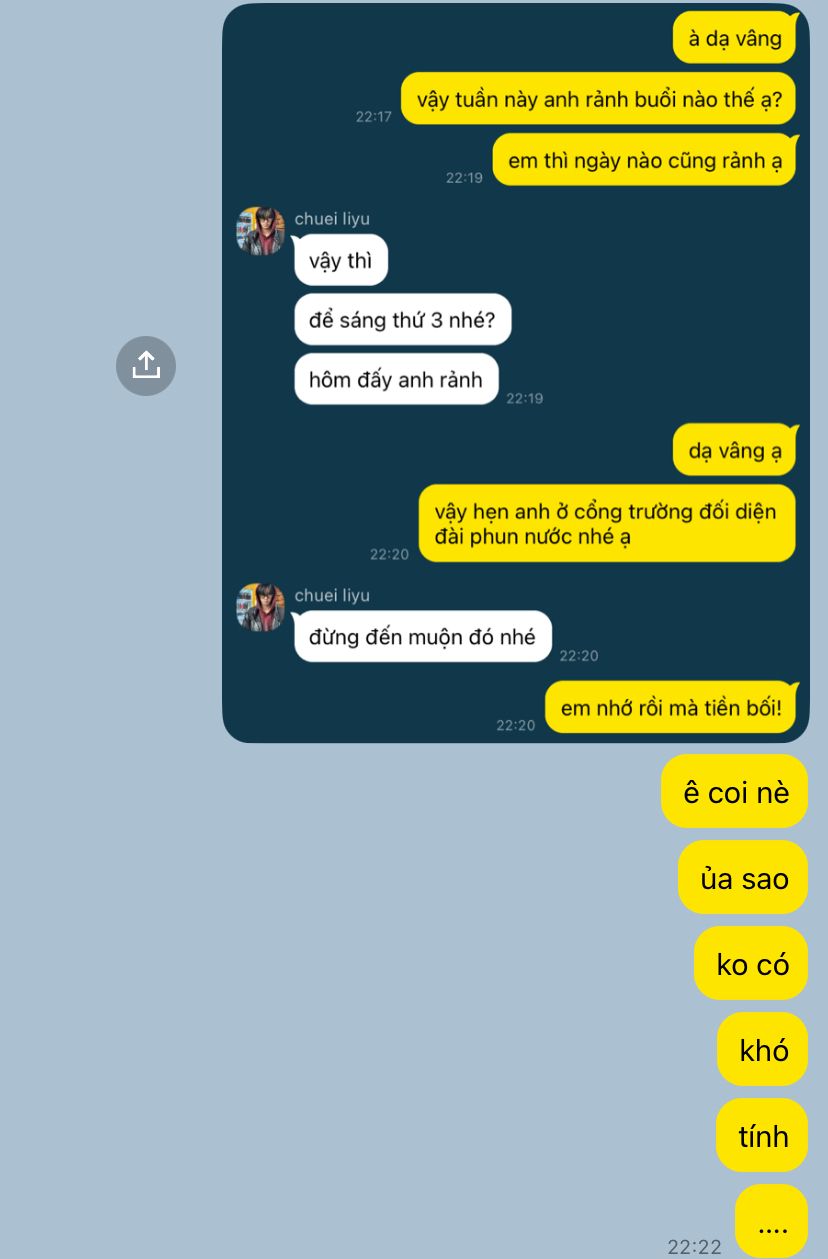Select the 'khó' message bubble
The width and height of the screenshot is (828, 1259).
tap(762, 1050)
